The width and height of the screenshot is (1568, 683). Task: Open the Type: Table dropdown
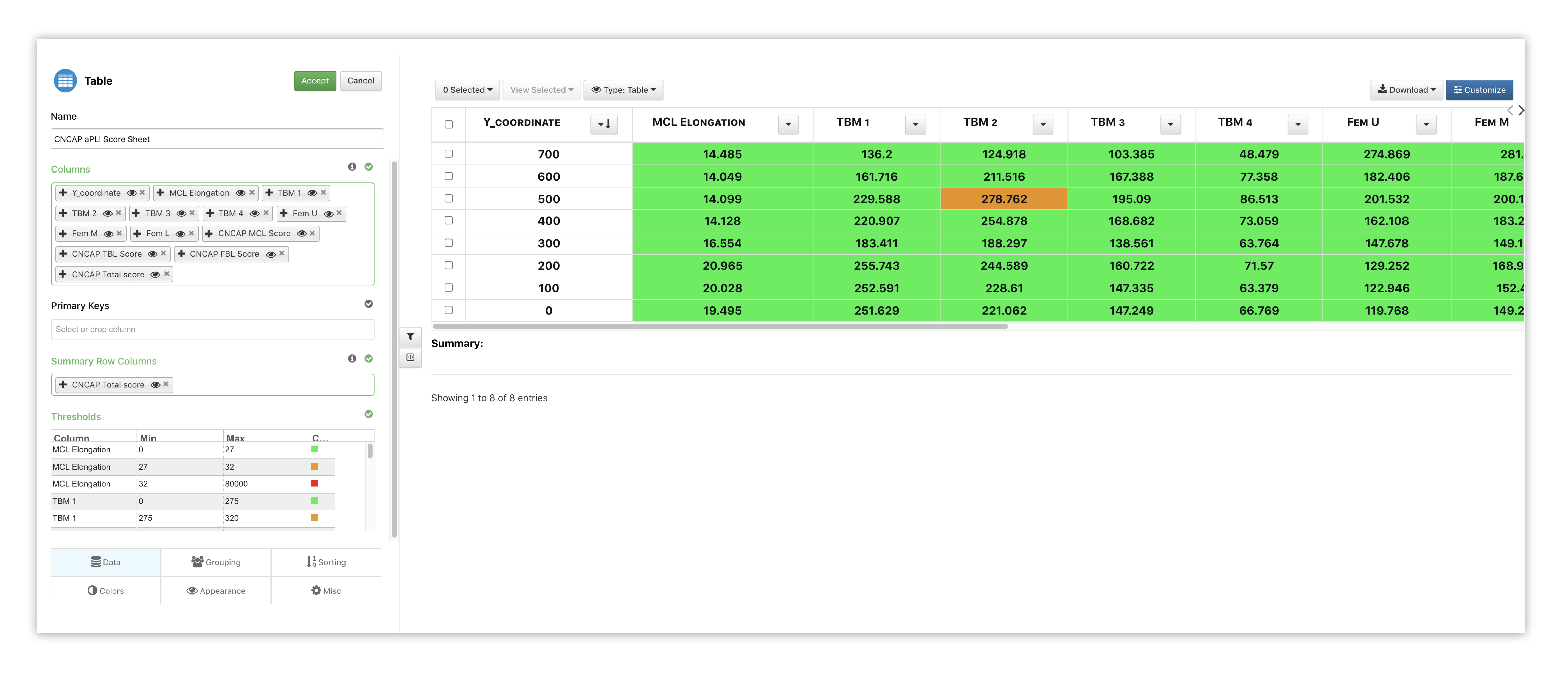click(623, 90)
